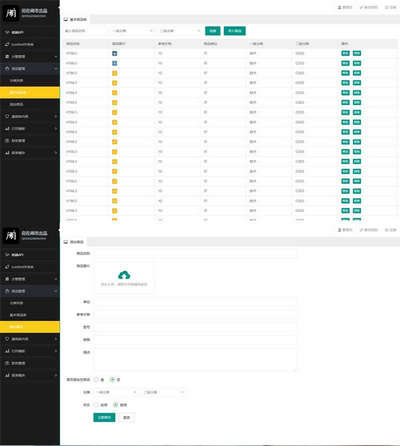Open the submenu item below the yellow highlight in the top sidebar
Screen dimensions: 400x446
pos(30,104)
